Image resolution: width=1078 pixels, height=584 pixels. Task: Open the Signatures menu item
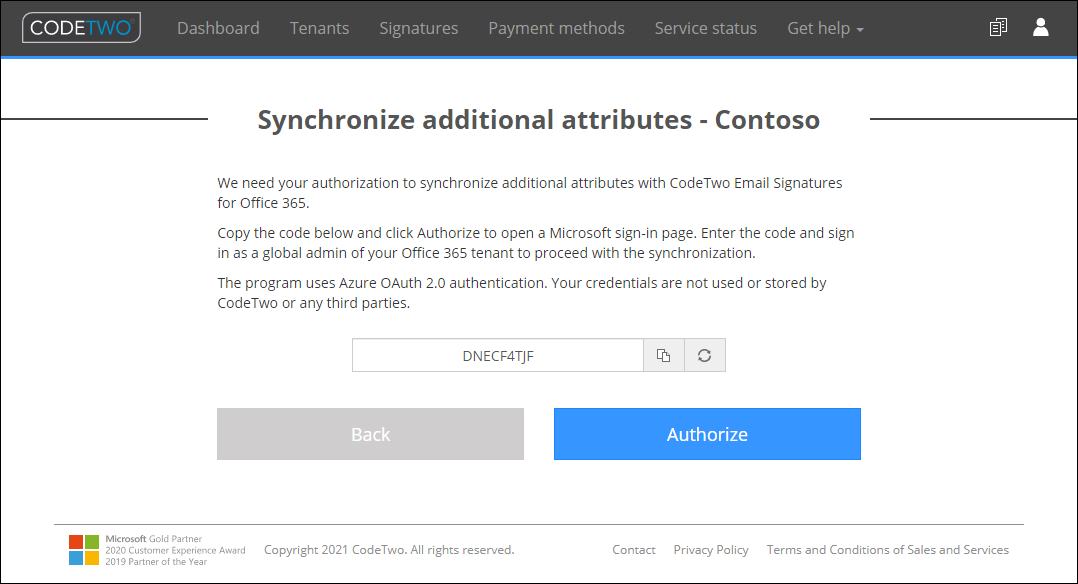point(419,28)
